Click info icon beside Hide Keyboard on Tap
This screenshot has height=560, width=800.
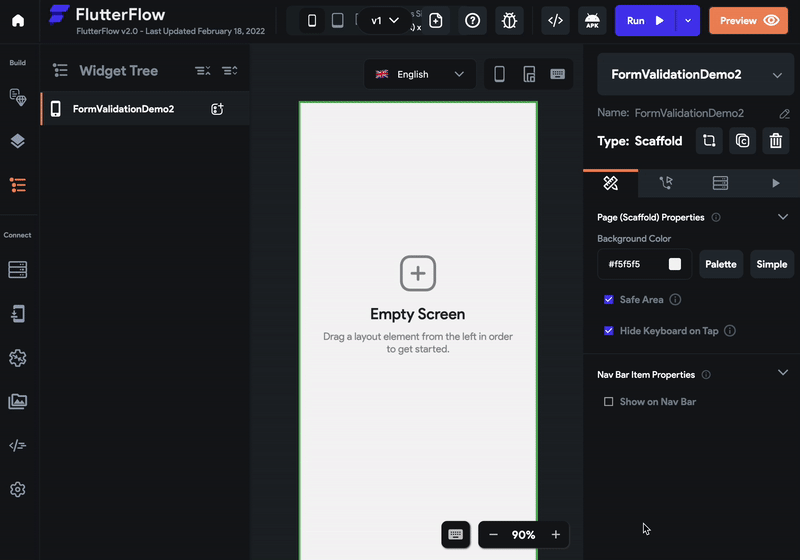click(730, 331)
